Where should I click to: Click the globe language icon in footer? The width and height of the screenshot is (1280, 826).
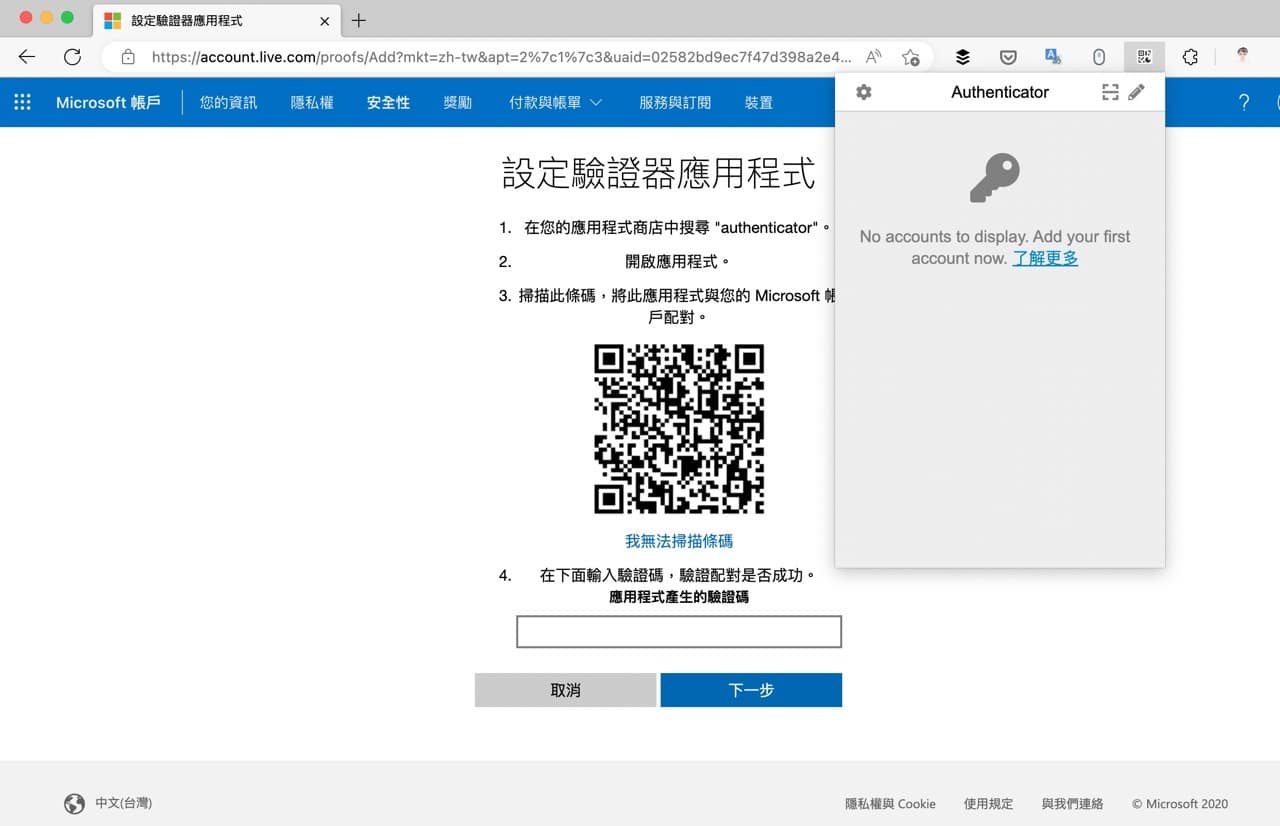[x=74, y=803]
